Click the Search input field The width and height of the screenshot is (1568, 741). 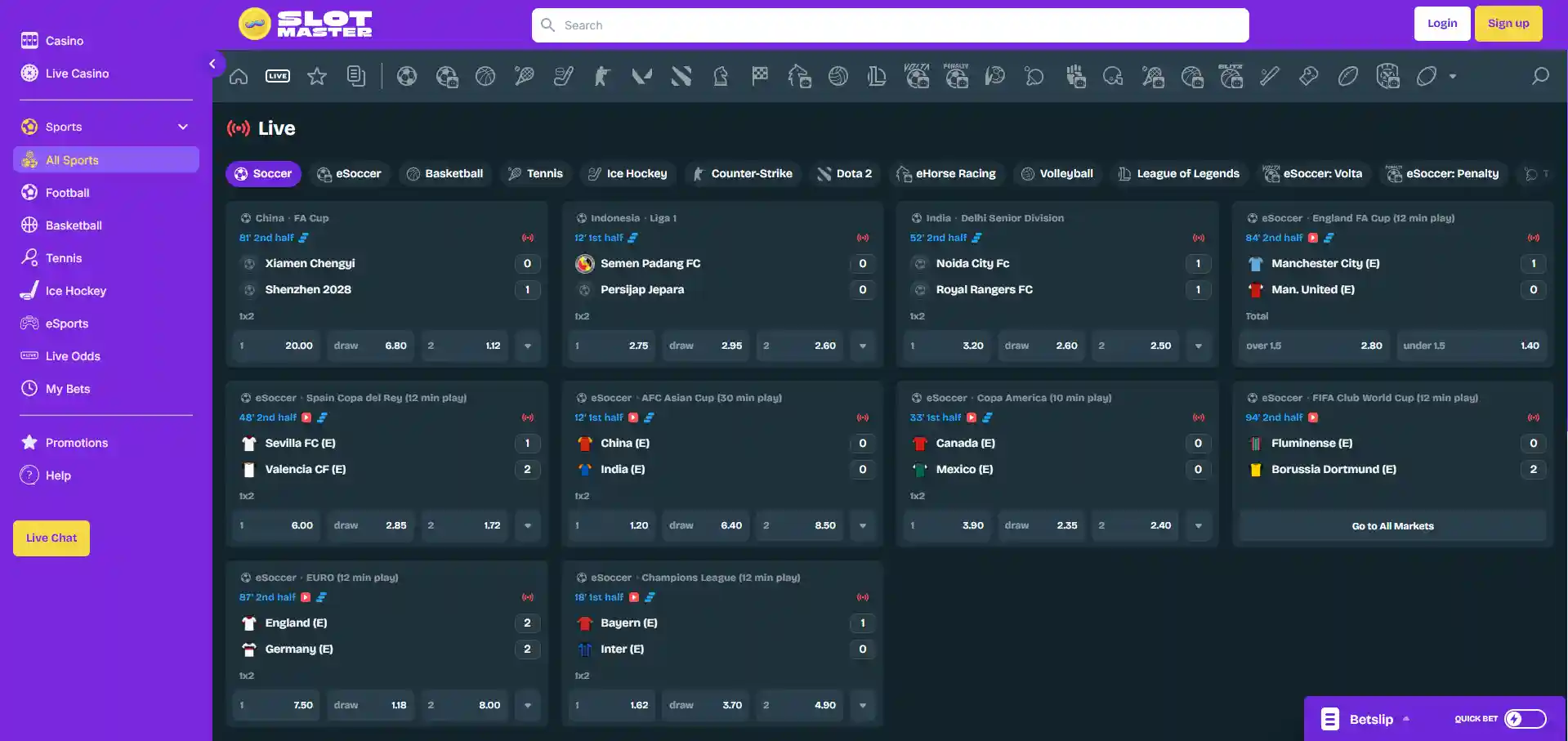[x=890, y=25]
